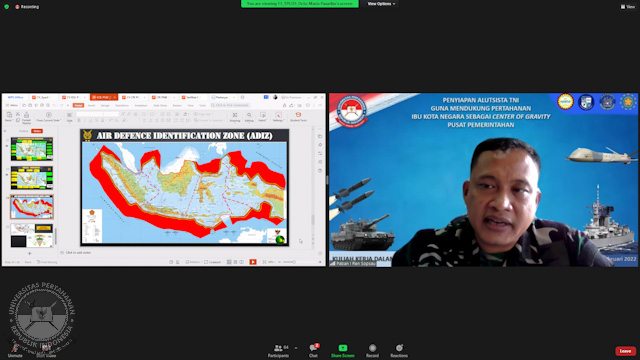This screenshot has width=640, height=360.
Task: Select the first slide thumbnail in panel
Action: pos(32,149)
